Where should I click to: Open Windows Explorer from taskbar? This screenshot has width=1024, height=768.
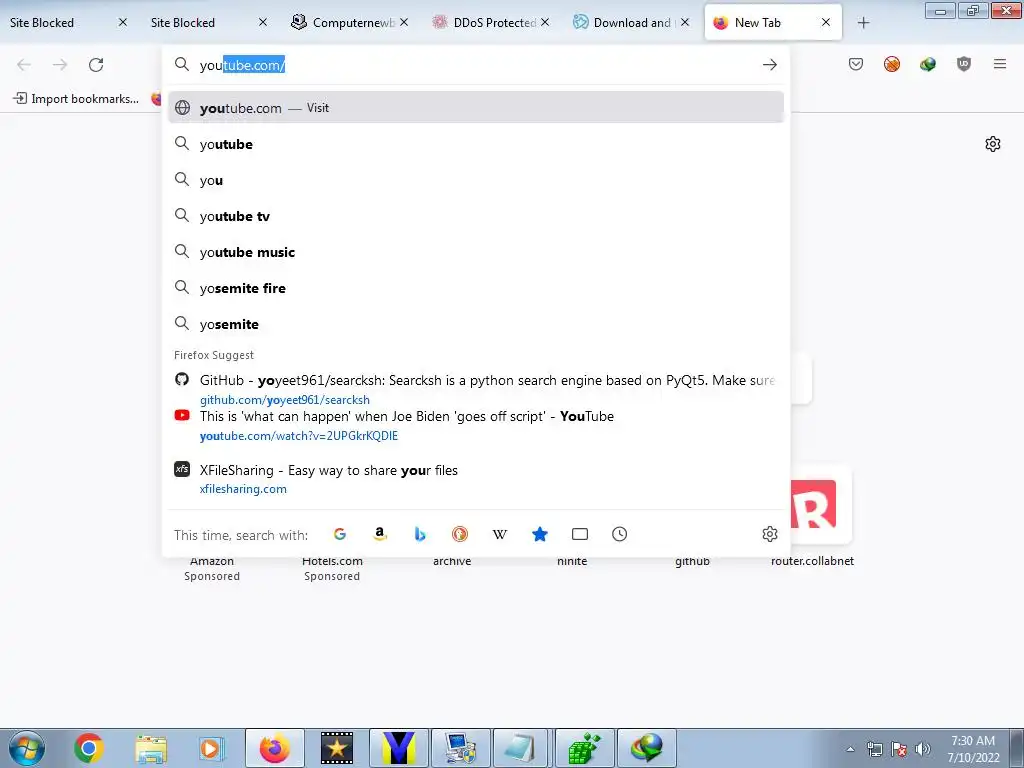click(151, 748)
